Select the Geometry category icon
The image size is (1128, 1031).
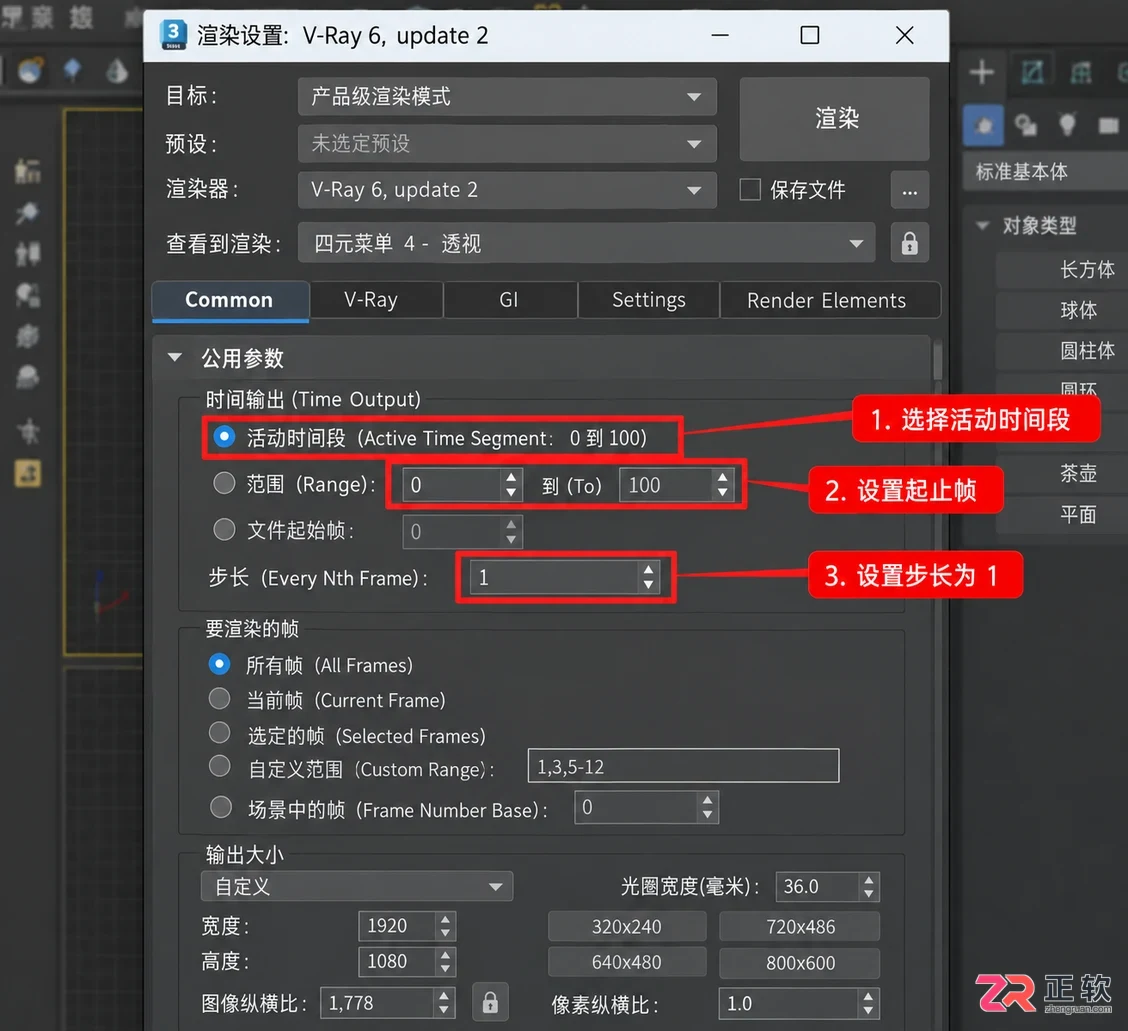[983, 126]
